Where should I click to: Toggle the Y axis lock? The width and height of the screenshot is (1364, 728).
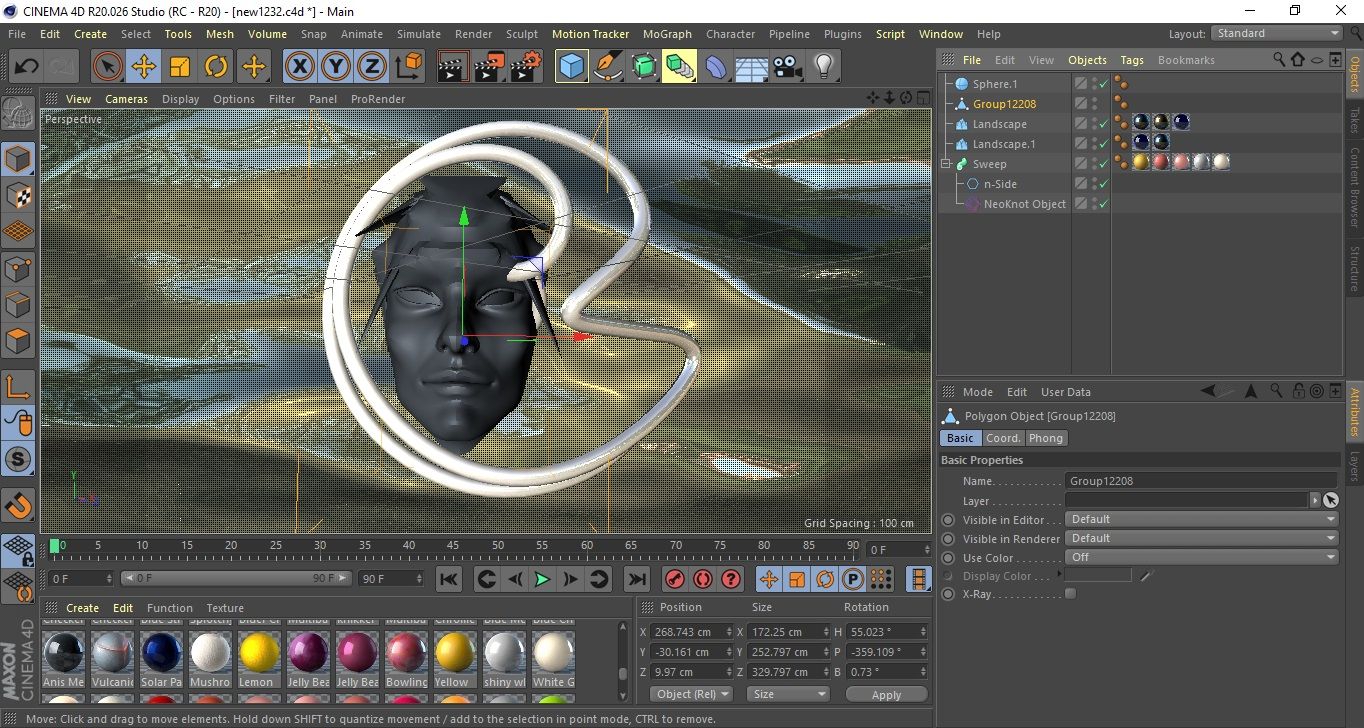pyautogui.click(x=336, y=67)
